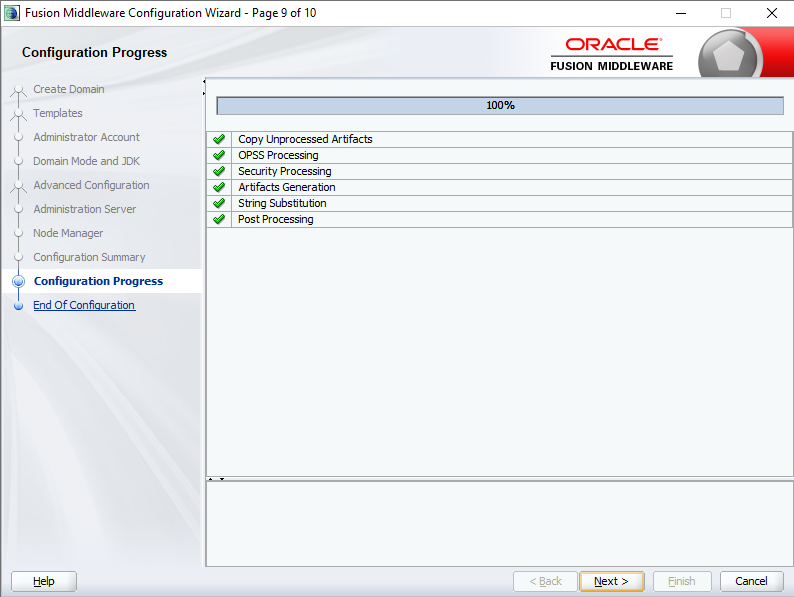Screen dimensions: 794x597
Task: Select Create Domain step in sidebar
Action: (x=69, y=89)
